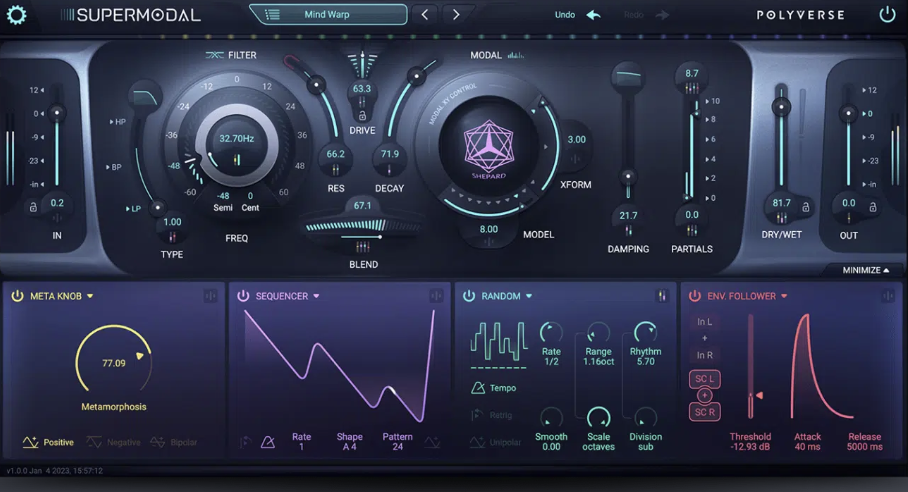The image size is (908, 492).
Task: Select the LP filter type
Action: point(133,208)
